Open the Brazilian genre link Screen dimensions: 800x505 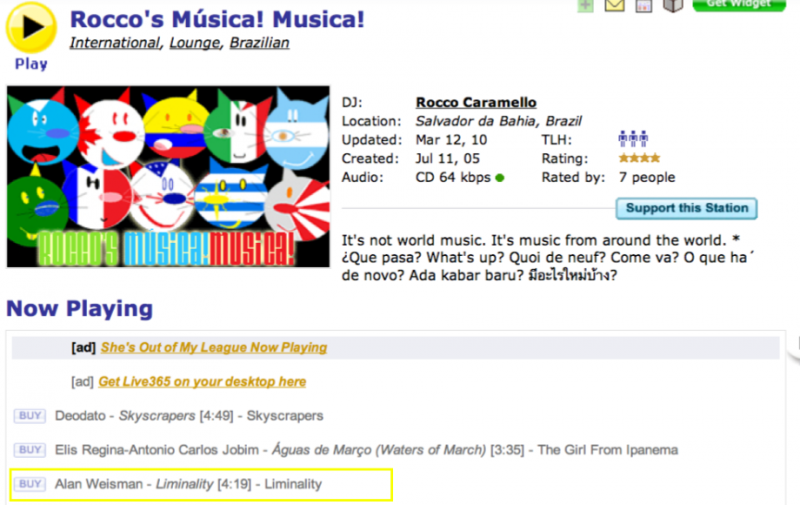click(x=259, y=43)
